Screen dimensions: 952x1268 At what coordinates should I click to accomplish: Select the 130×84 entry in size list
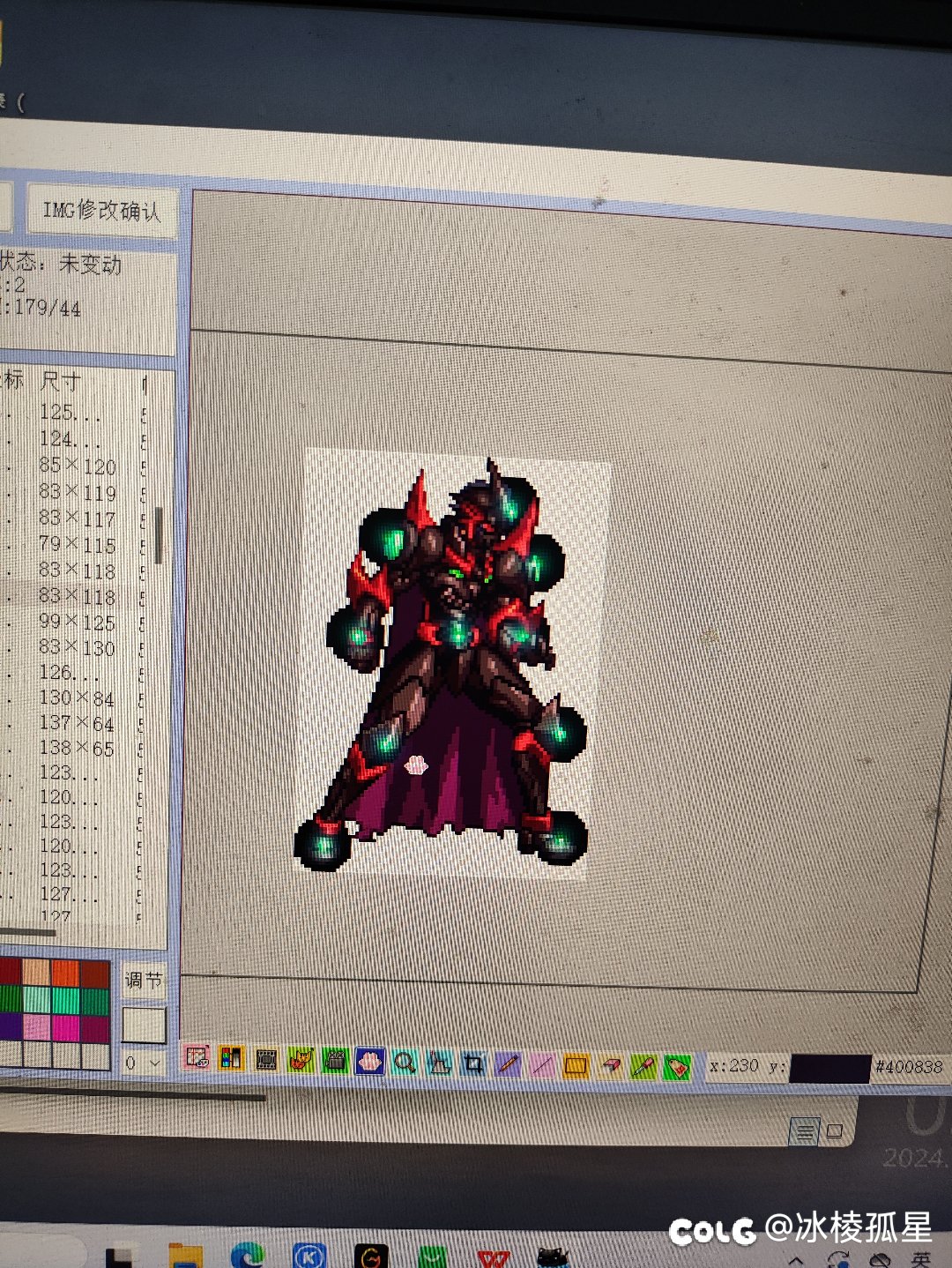point(77,698)
